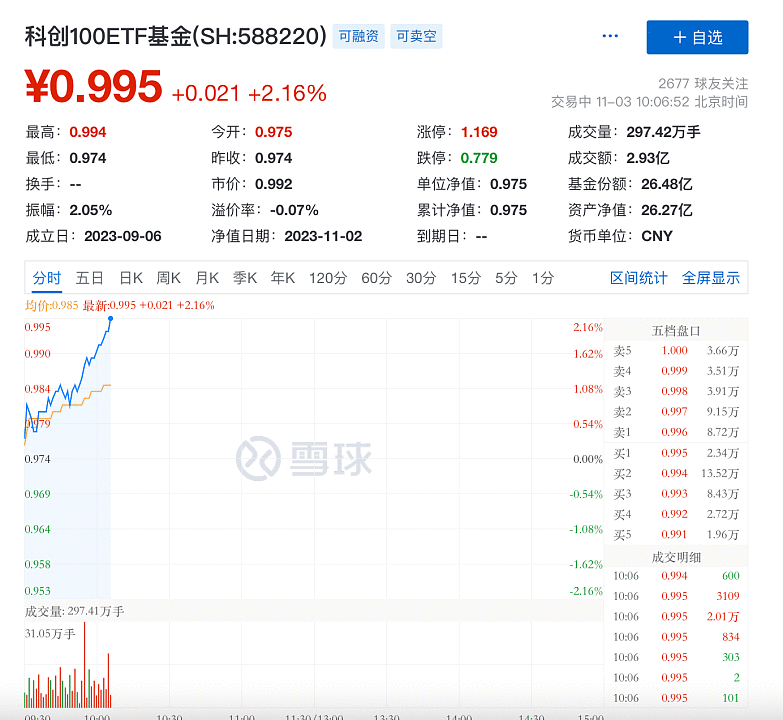
Task: Switch to the 日K chart tab
Action: point(131,278)
